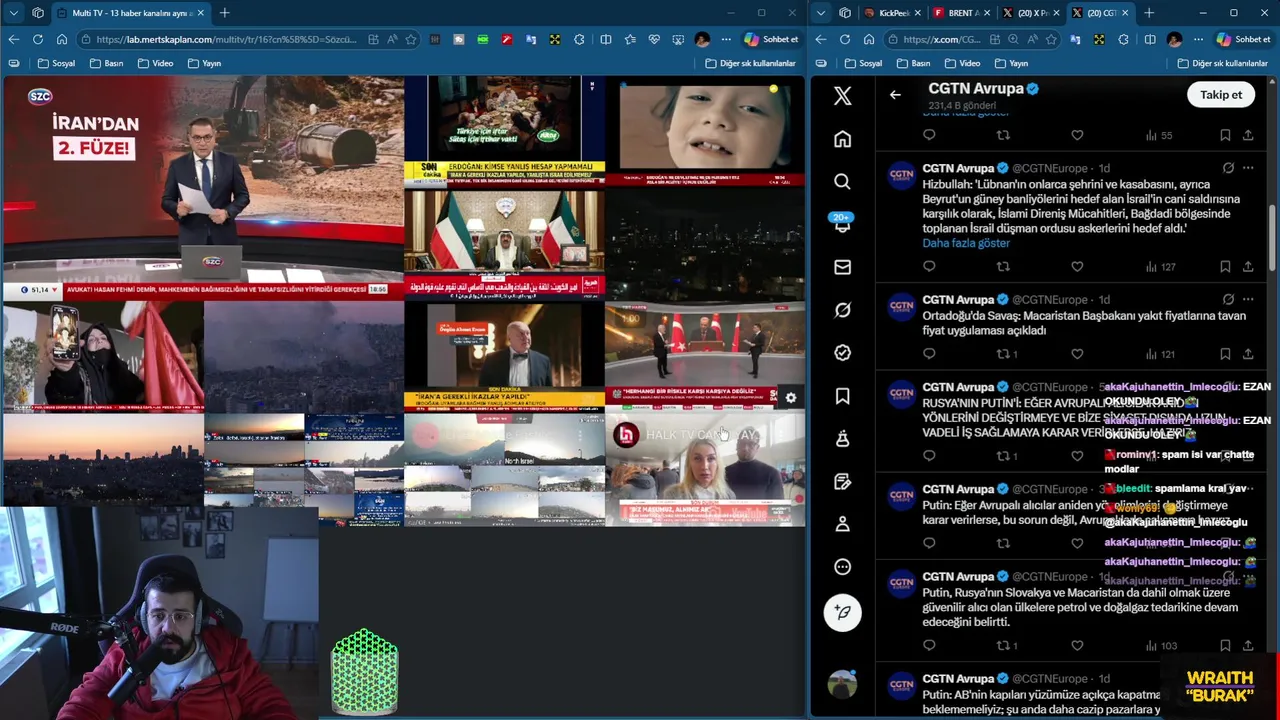Open CGTN Avrupa avatar on Hizbullah tweet
Viewport: 1280px width, 720px height.
pos(902,176)
